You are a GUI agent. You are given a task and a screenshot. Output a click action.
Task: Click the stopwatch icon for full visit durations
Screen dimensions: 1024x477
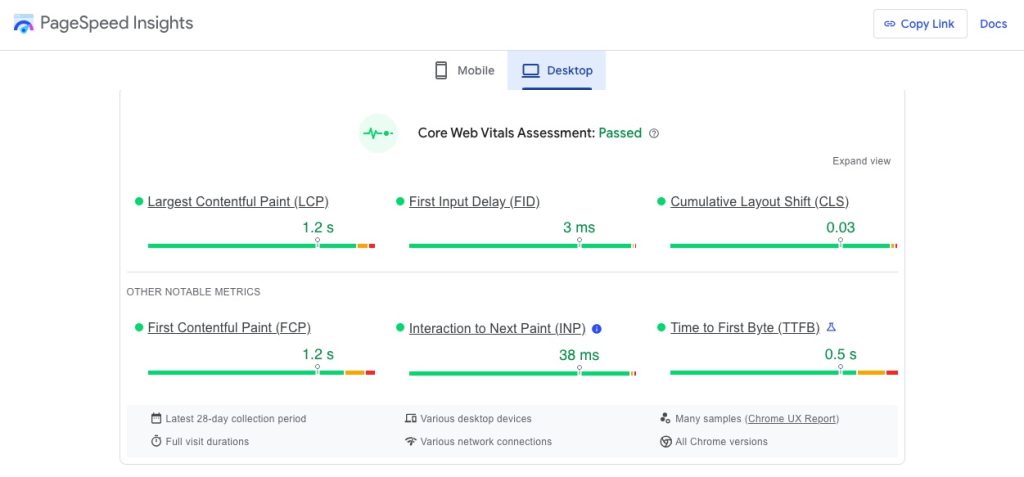pyautogui.click(x=156, y=441)
